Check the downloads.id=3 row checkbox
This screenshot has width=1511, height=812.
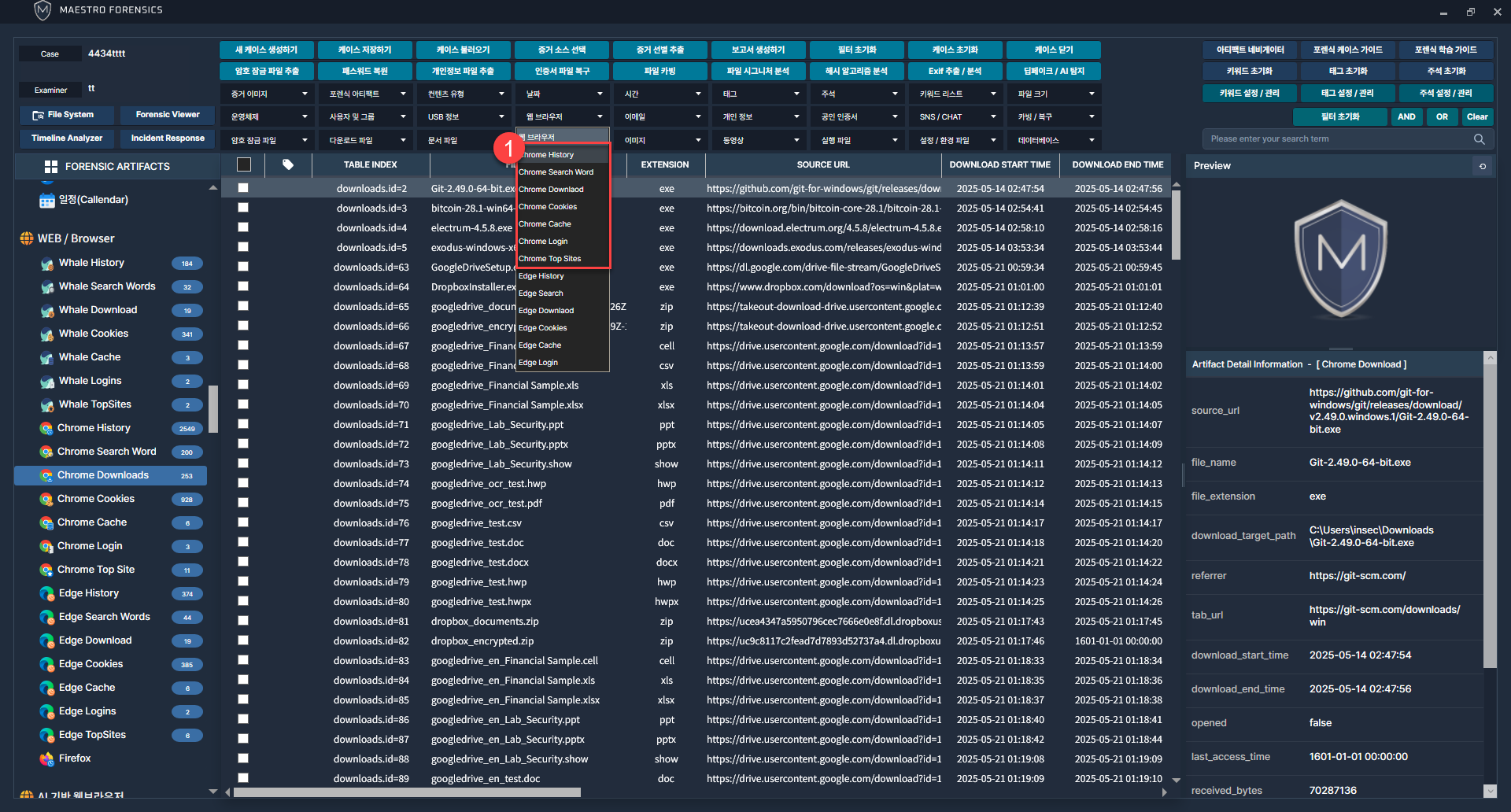(243, 208)
